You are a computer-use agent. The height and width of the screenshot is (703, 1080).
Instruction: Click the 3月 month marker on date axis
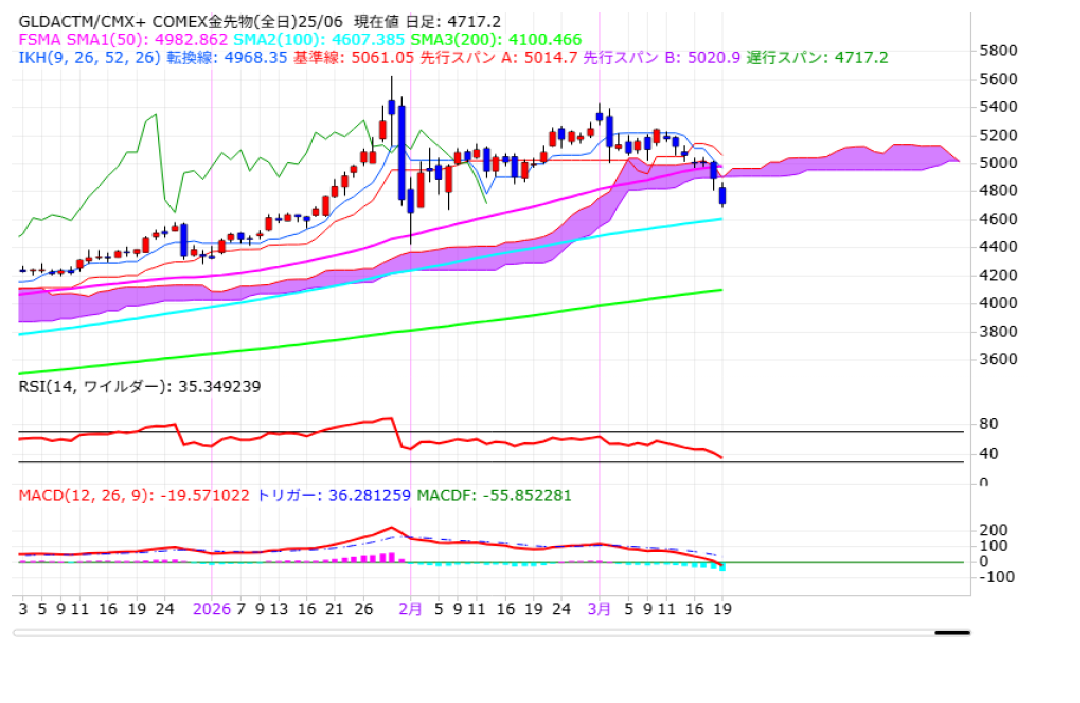pyautogui.click(x=600, y=608)
